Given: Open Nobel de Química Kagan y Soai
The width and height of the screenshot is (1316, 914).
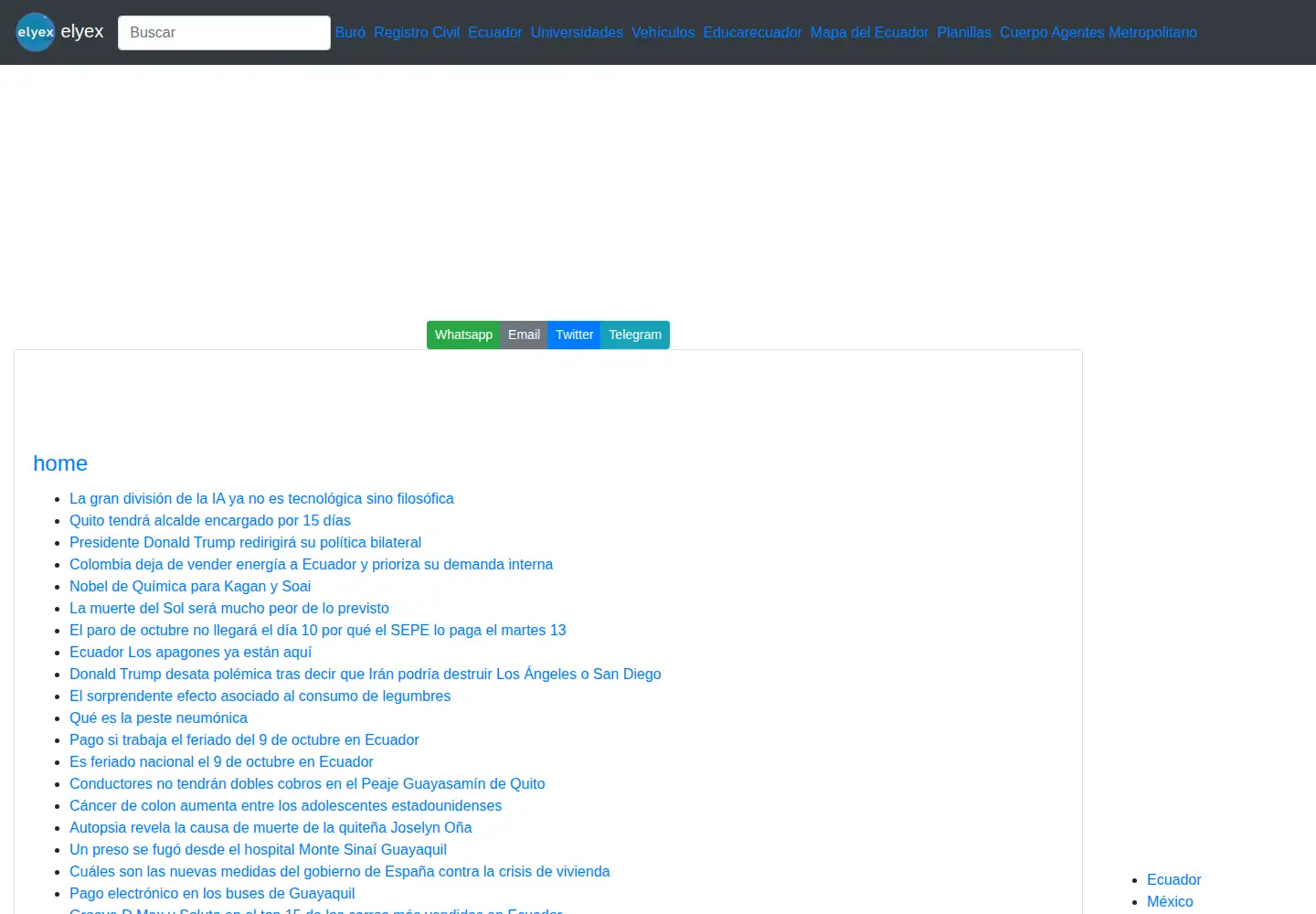Looking at the screenshot, I should pyautogui.click(x=190, y=586).
